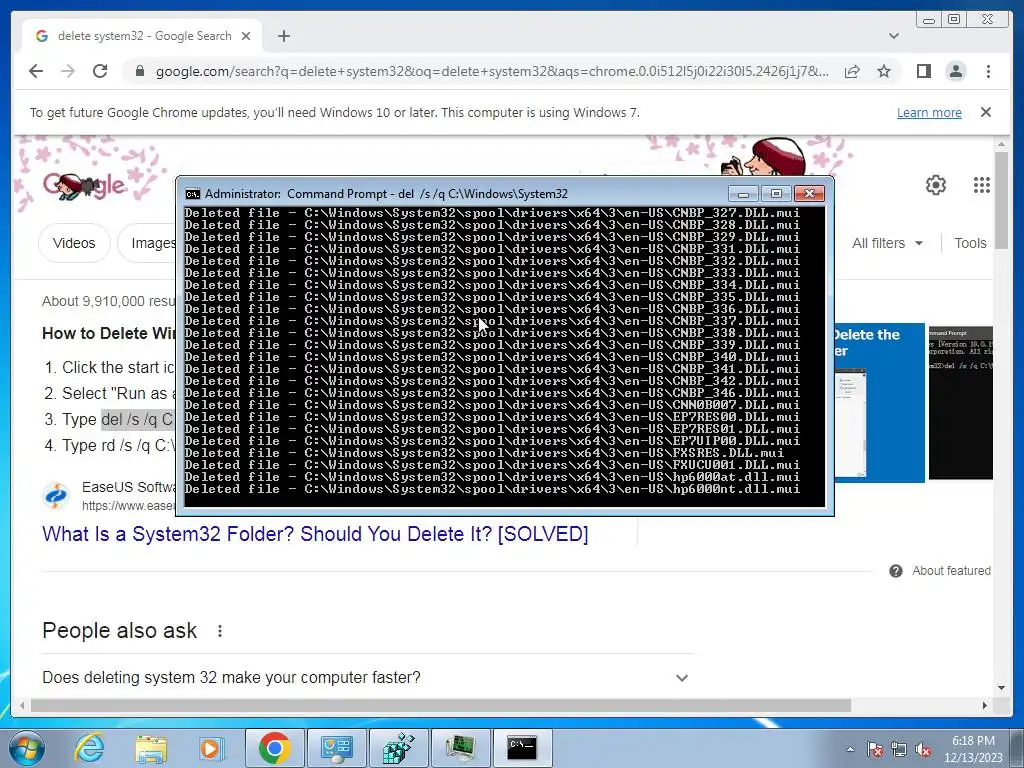Switch to Chrome taskbar button

(275, 748)
